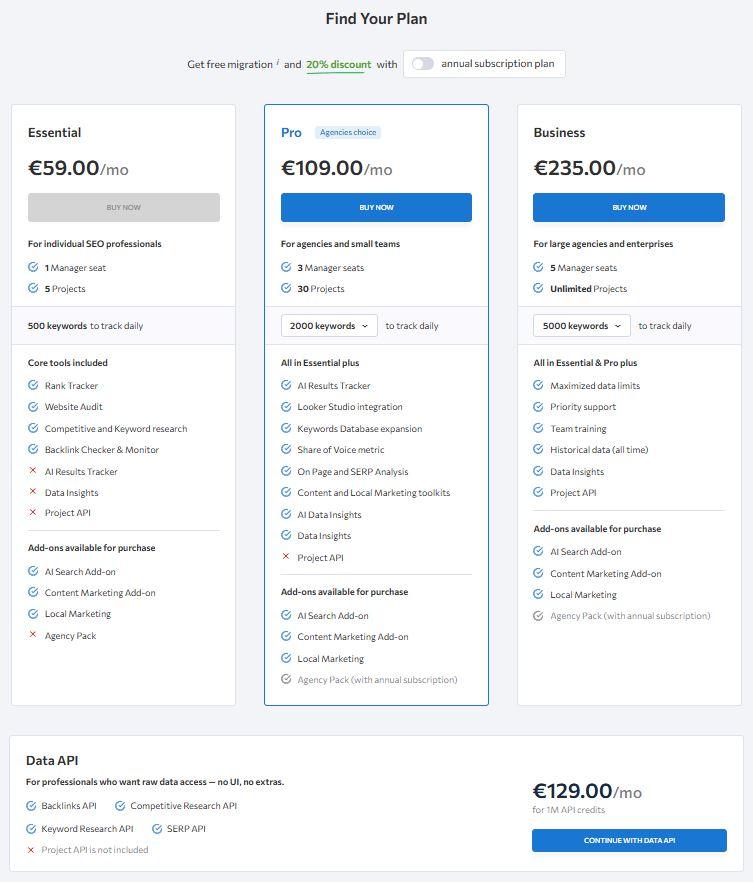Click the checkmark beside Backlinks API
This screenshot has height=882, width=753.
click(x=31, y=804)
